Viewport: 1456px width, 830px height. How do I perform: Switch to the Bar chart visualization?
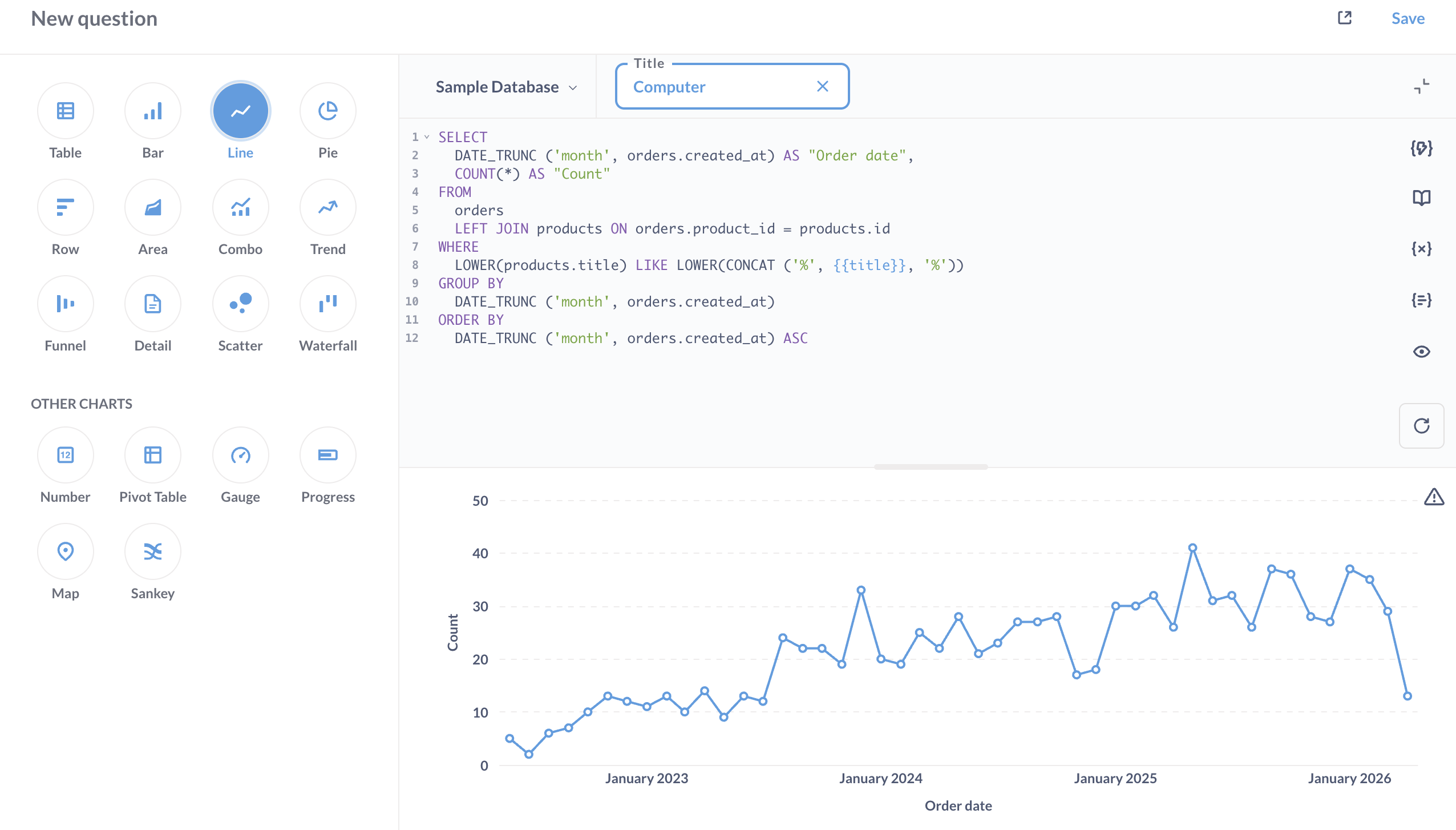152,110
